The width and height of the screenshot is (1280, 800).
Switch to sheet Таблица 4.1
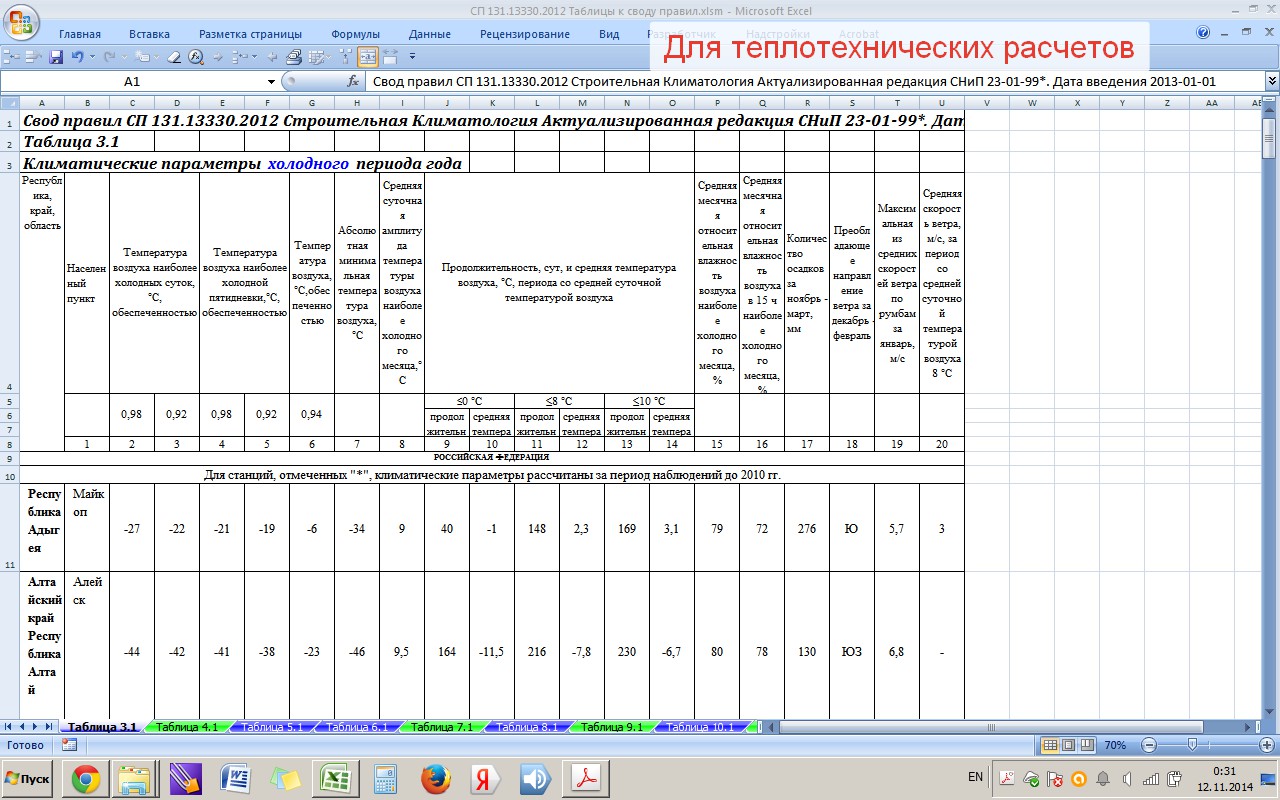click(x=186, y=727)
